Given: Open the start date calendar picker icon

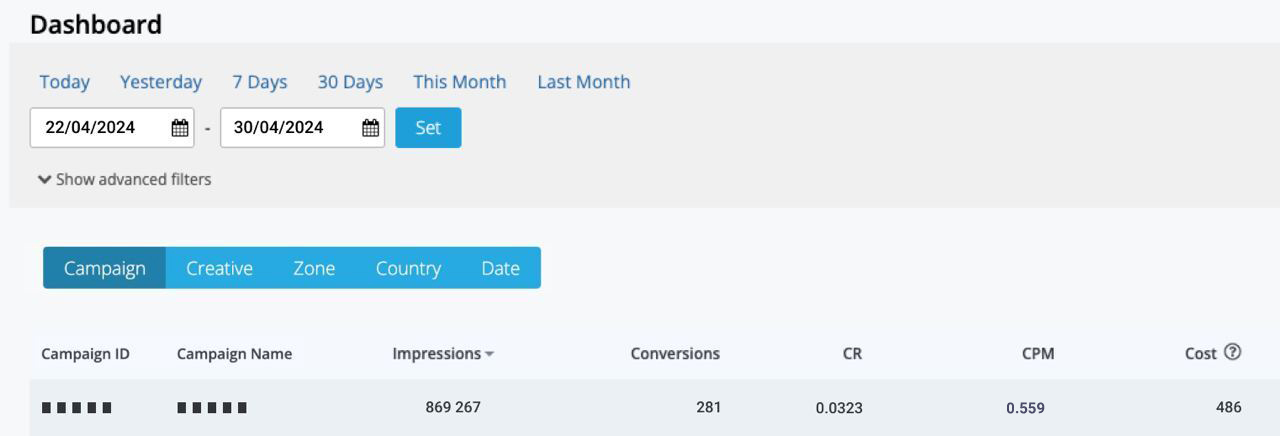Looking at the screenshot, I should (180, 128).
